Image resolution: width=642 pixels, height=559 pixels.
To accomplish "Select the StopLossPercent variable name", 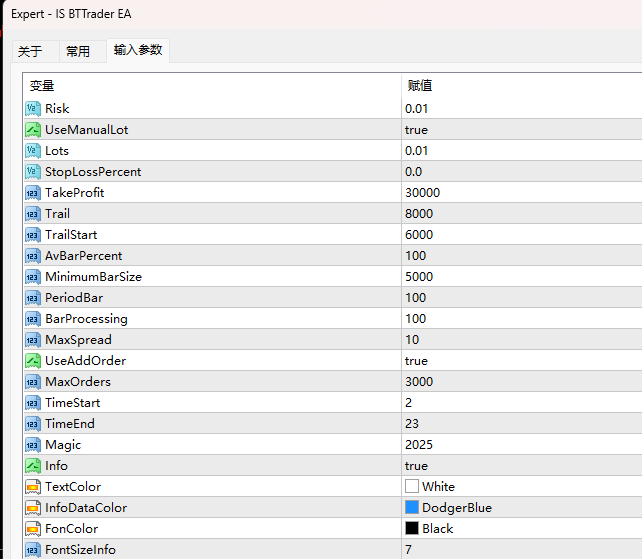I will pyautogui.click(x=93, y=172).
